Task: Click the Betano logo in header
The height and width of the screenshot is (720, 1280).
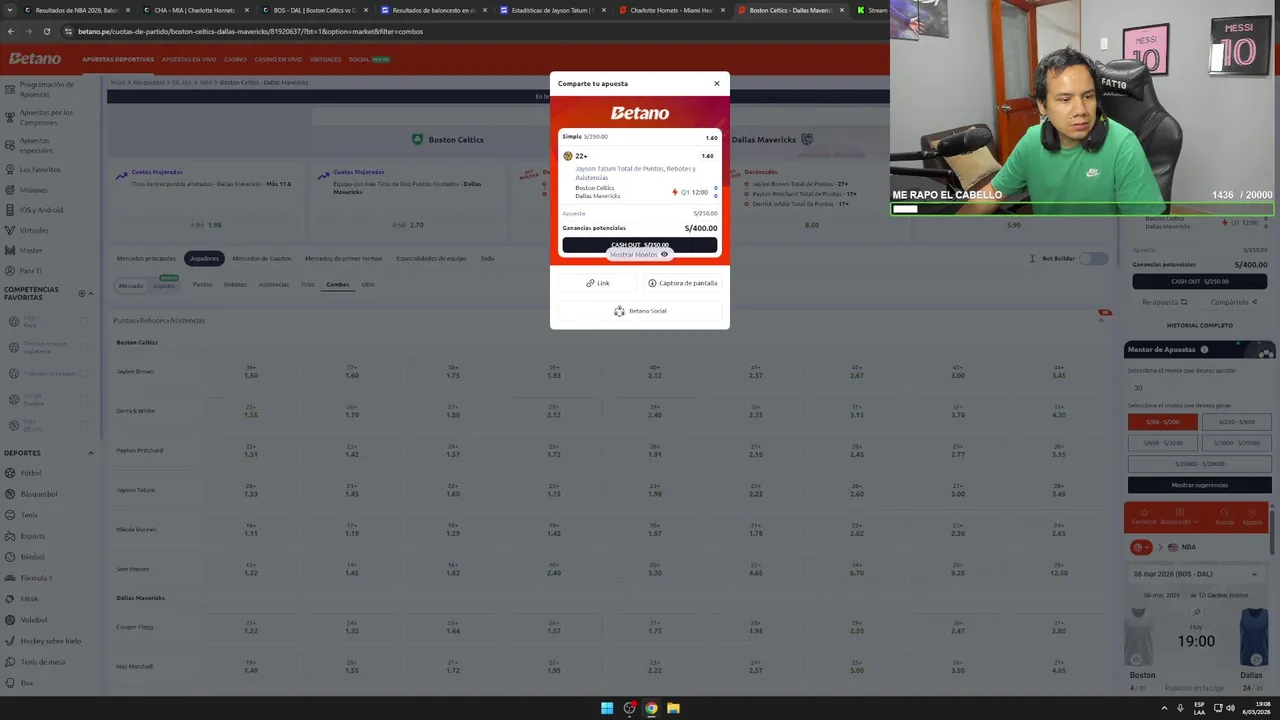Action: point(35,59)
